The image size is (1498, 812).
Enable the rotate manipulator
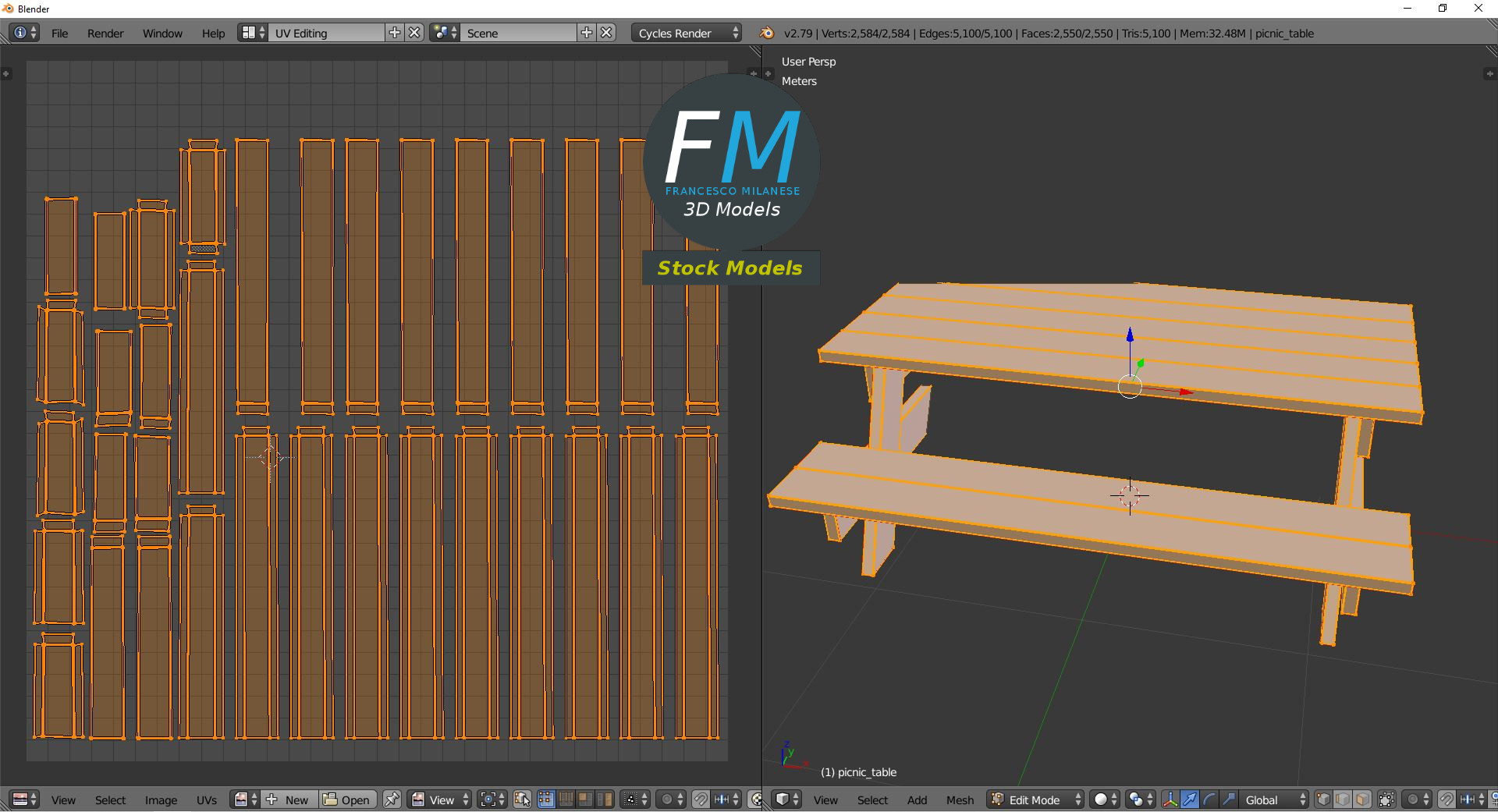click(1209, 800)
